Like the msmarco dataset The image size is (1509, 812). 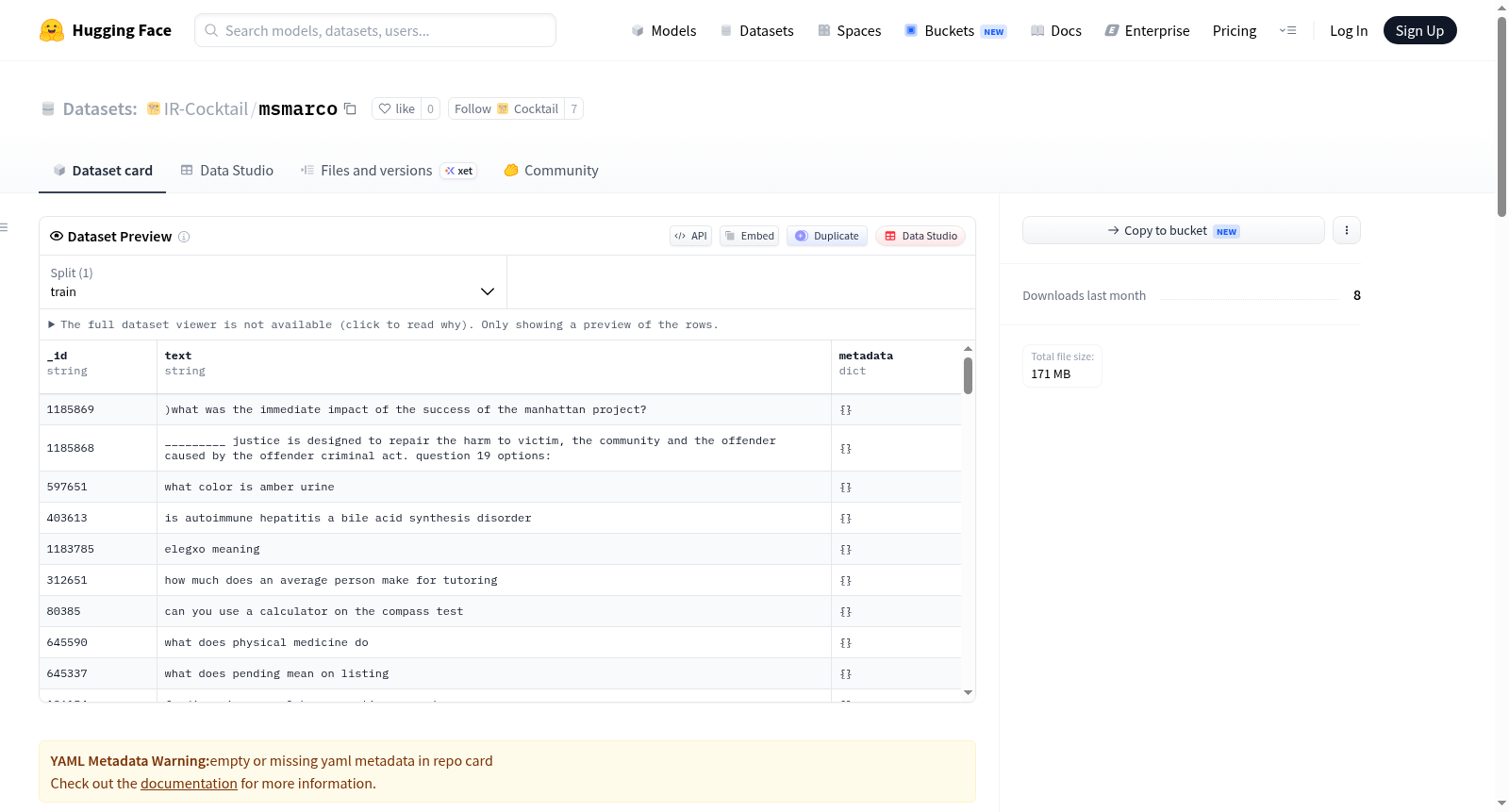tap(396, 108)
